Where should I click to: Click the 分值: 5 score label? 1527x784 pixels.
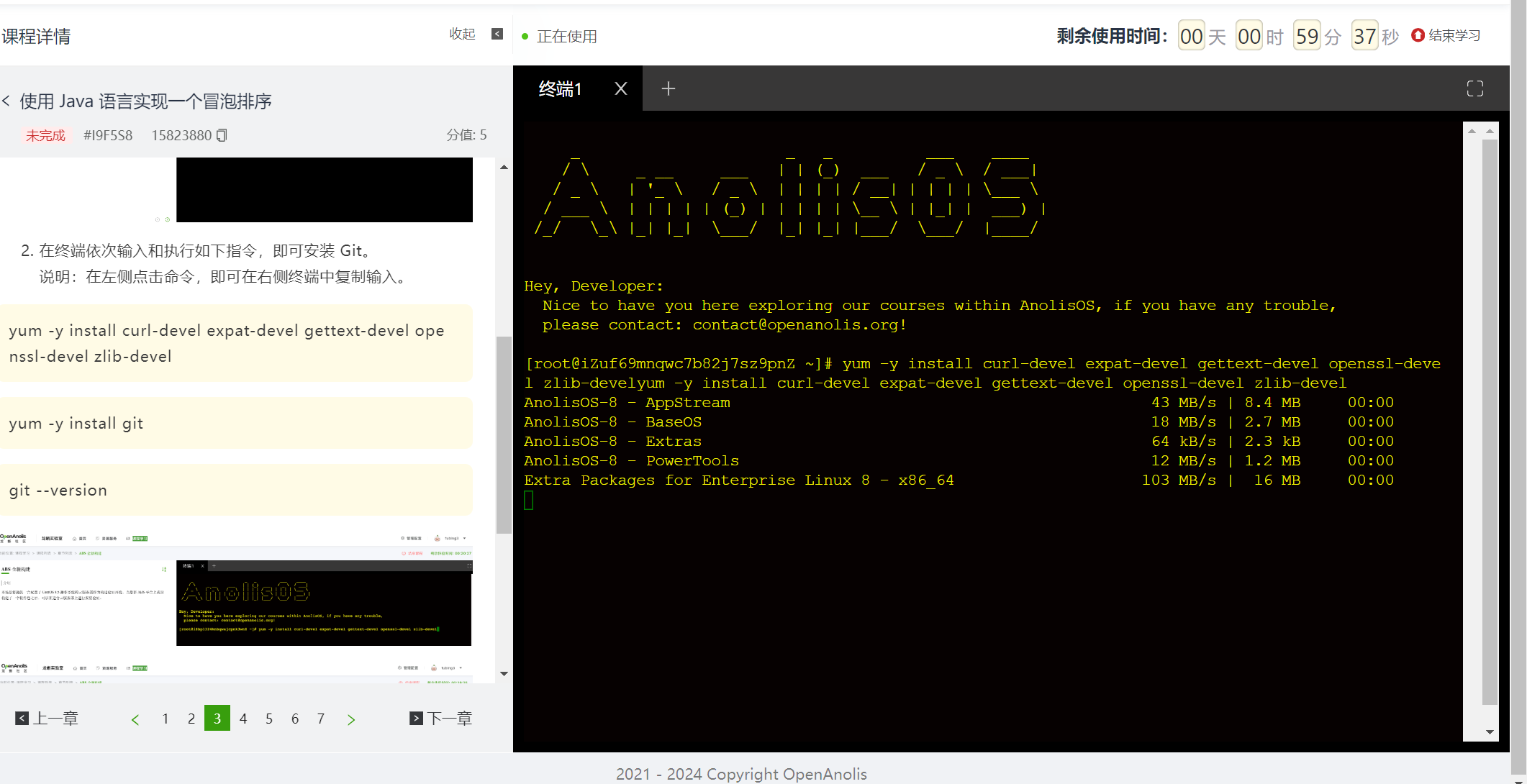[x=466, y=135]
